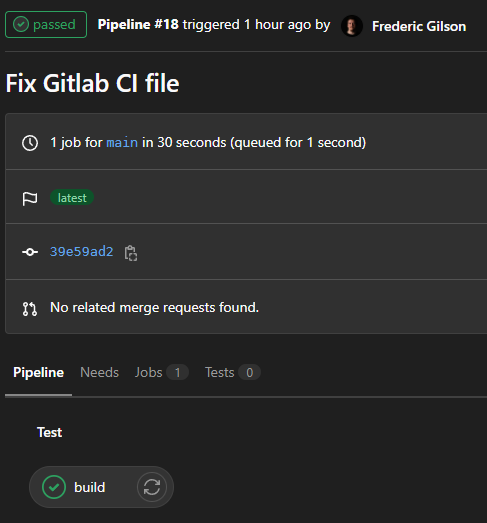Open Frederic Gilson profile link
This screenshot has width=487, height=523.
419,26
